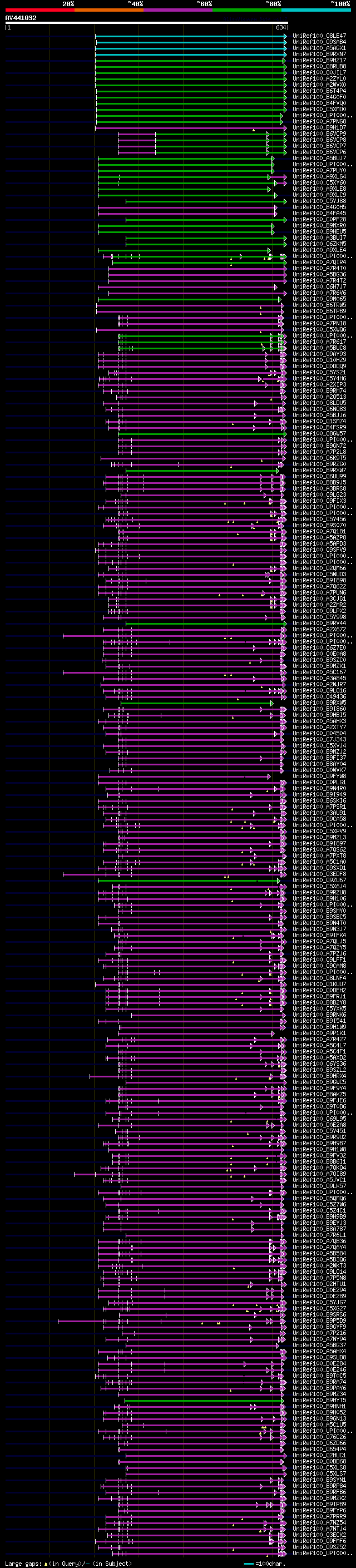356x1568 pixels.
Task: Choose the UniRef100_B6SKI6 label
Action: pyautogui.click(x=319, y=800)
